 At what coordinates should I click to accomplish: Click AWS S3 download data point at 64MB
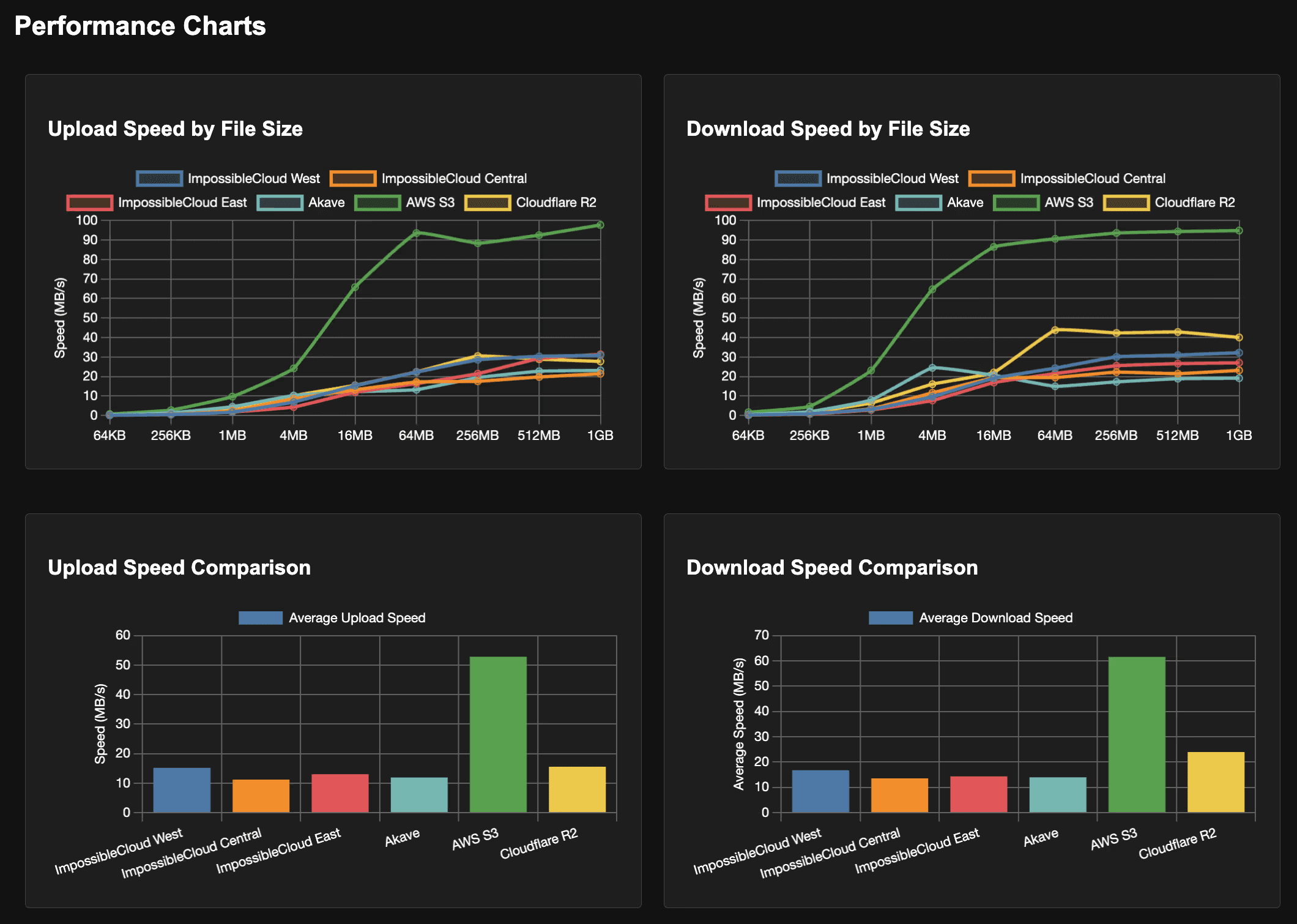point(1055,239)
